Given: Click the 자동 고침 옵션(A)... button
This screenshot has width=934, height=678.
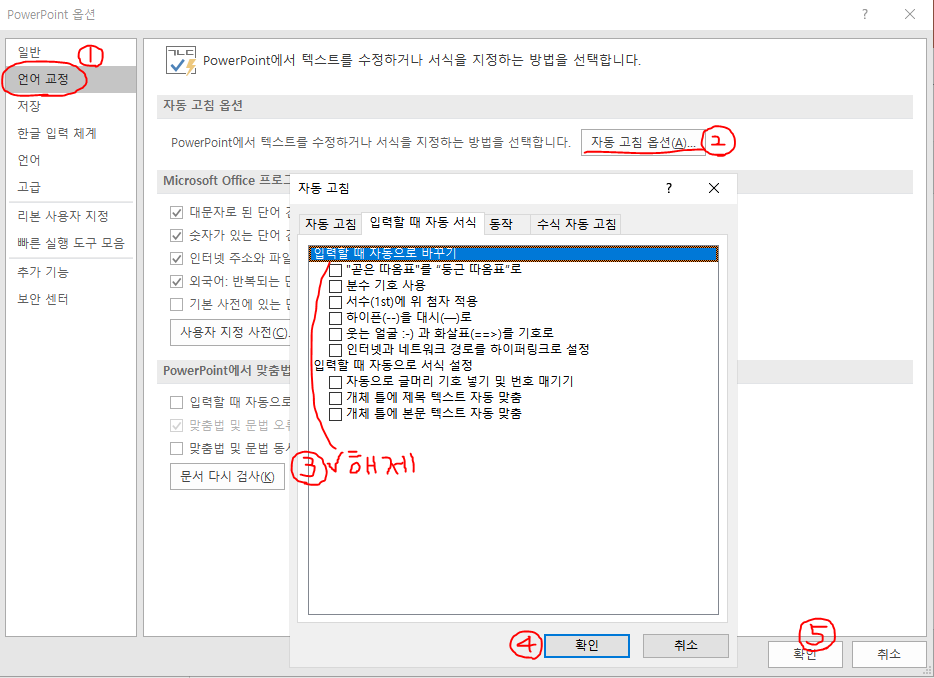Looking at the screenshot, I should 643,142.
